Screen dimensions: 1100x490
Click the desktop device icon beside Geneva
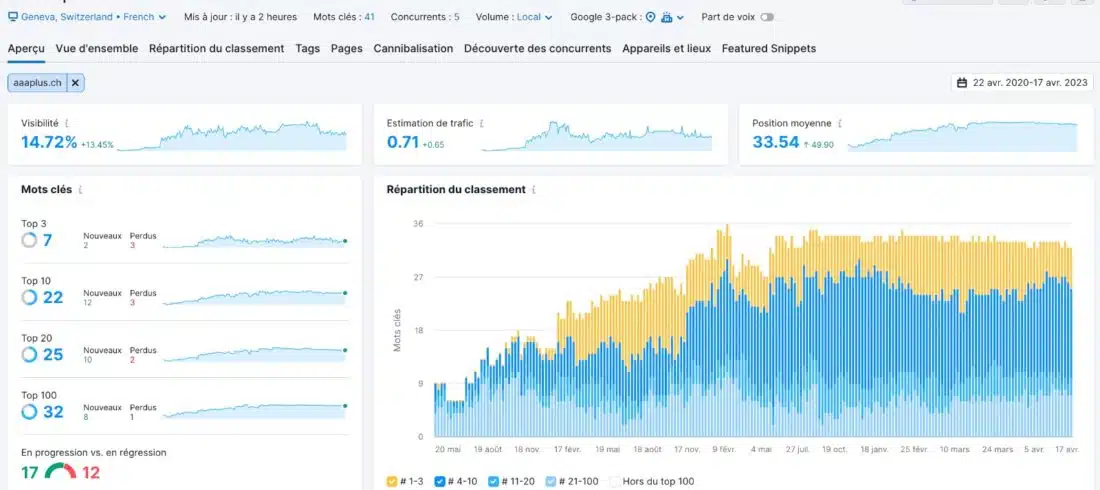pos(13,17)
